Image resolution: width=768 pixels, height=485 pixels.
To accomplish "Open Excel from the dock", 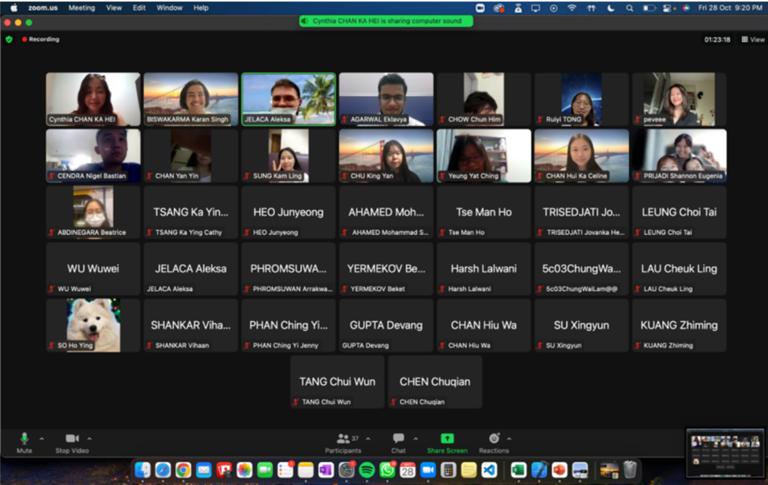I will (x=518, y=470).
